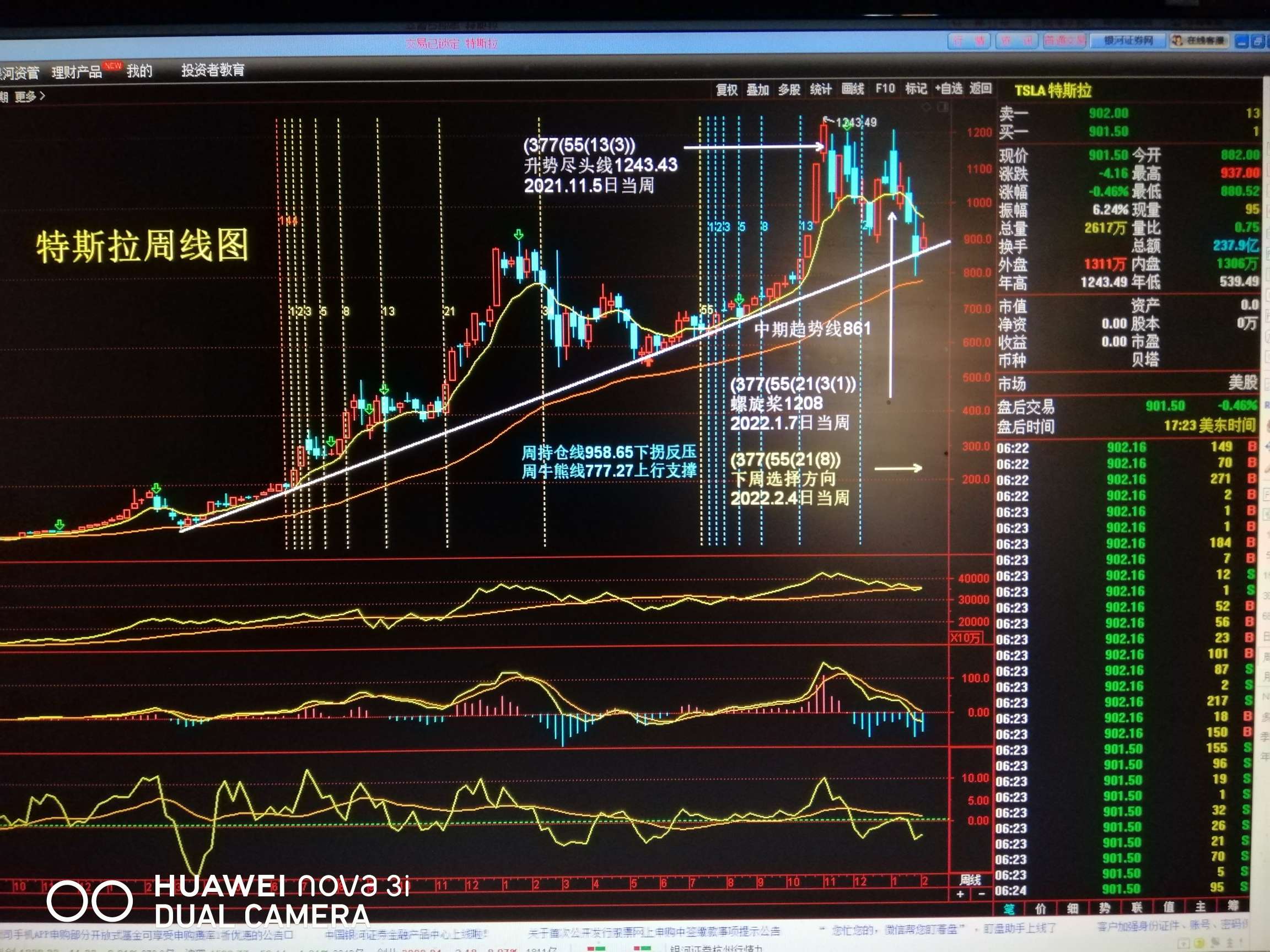Switch to the 主 main tab
Viewport: 1270px width, 952px height.
pos(1201,906)
